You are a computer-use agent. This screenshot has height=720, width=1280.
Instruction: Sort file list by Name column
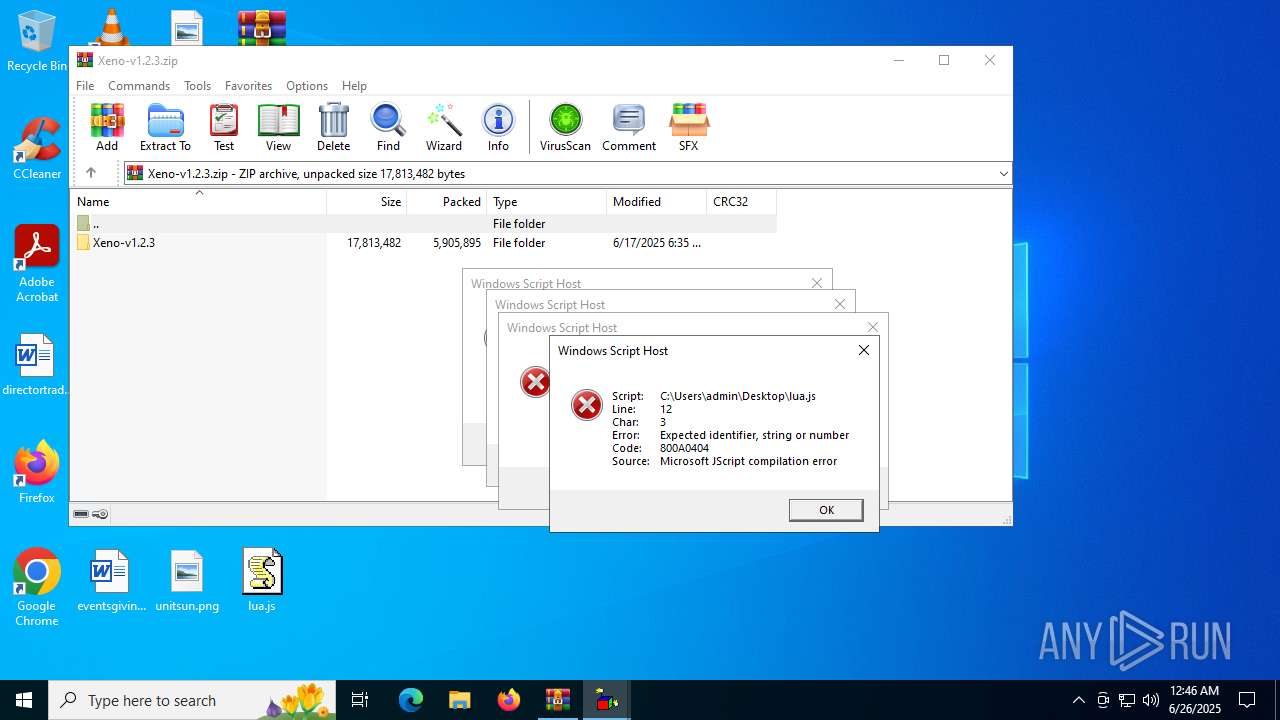199,202
